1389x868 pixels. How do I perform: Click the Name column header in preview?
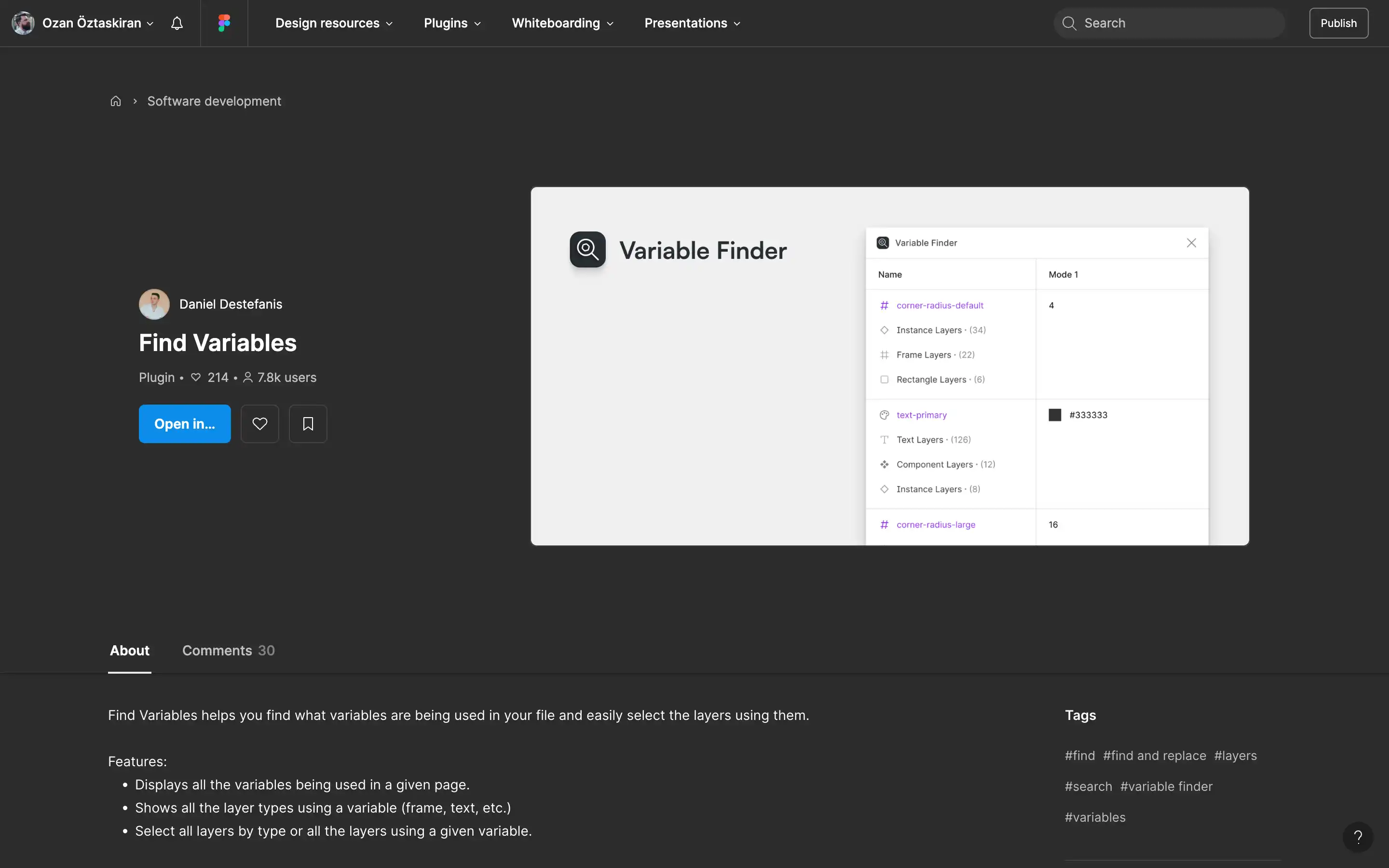pyautogui.click(x=890, y=274)
